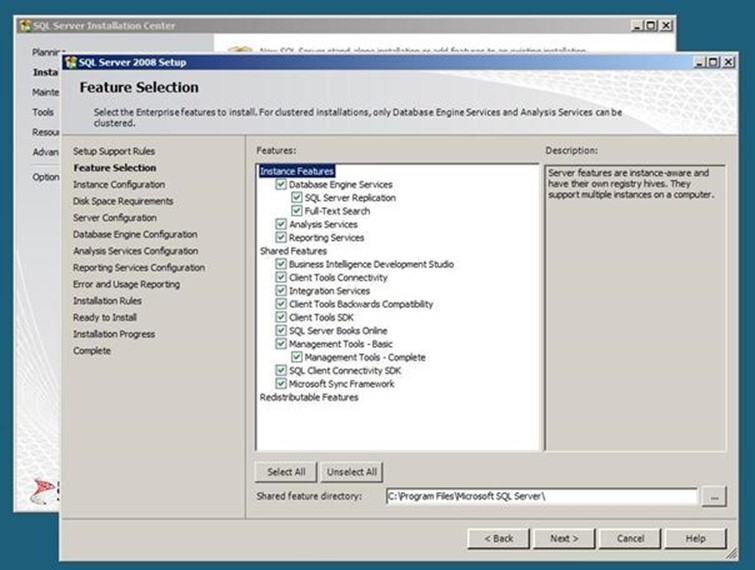Toggle Client Tools Connectivity checkbox
The image size is (755, 570).
[281, 277]
